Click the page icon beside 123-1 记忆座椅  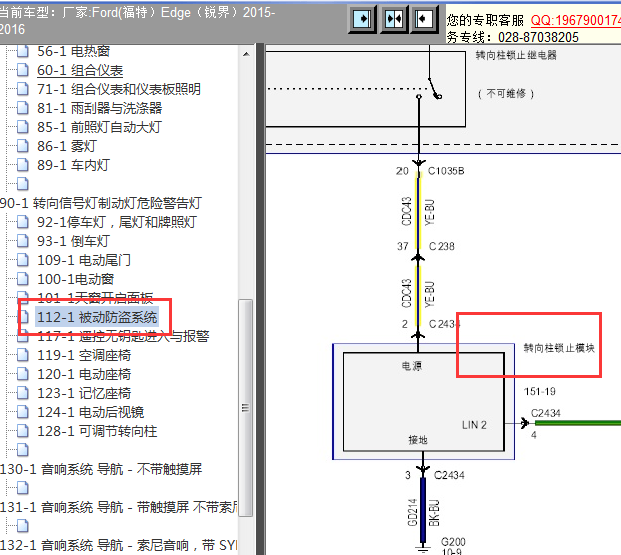click(x=23, y=393)
